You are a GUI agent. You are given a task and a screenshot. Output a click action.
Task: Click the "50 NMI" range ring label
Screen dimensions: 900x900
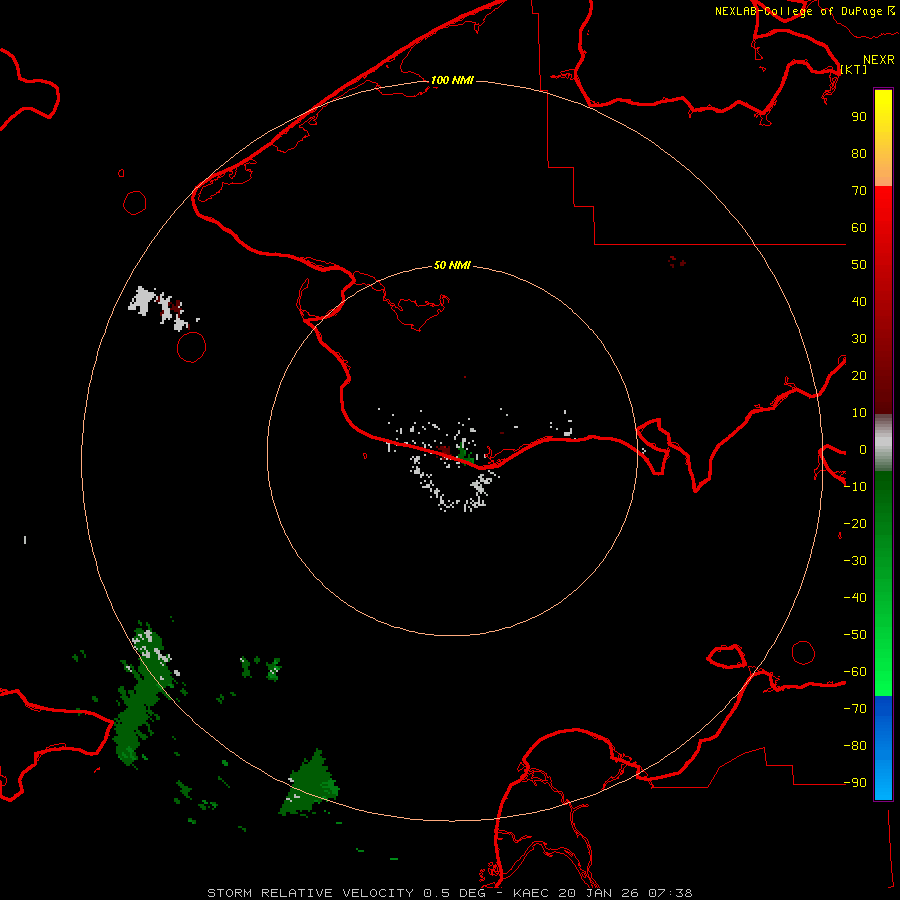452,265
